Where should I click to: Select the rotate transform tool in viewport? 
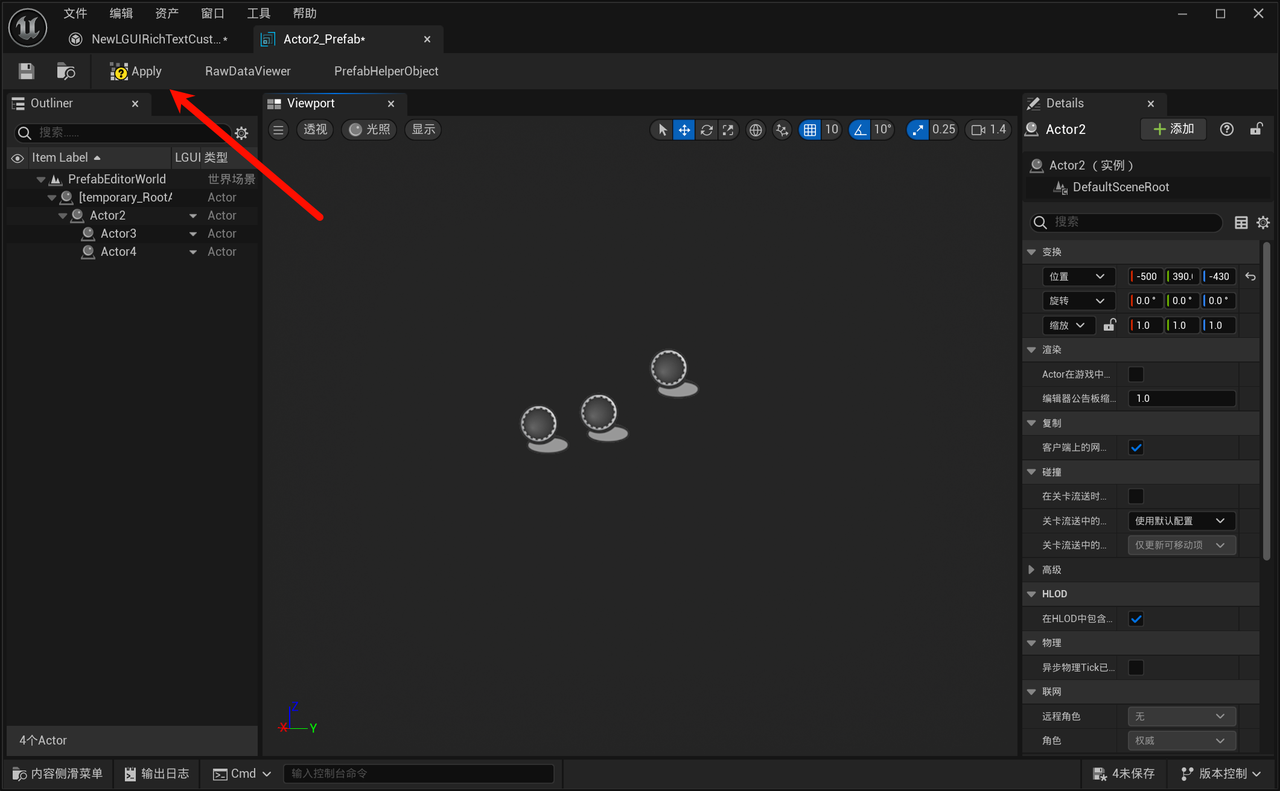(x=707, y=129)
